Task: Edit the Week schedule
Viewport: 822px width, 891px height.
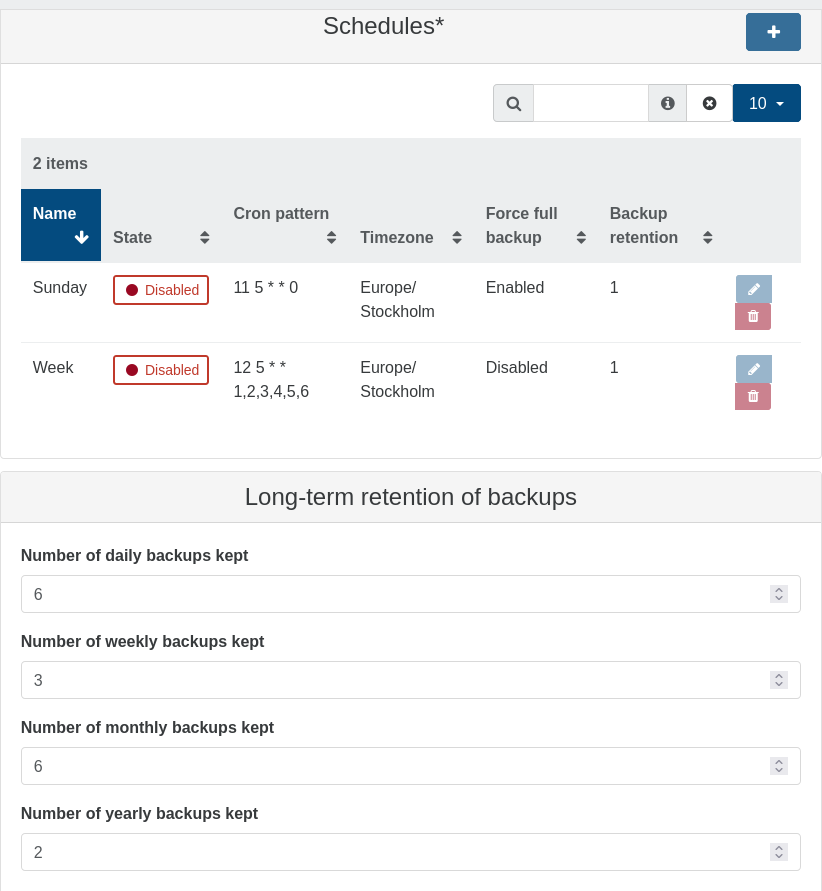Action: (x=753, y=369)
